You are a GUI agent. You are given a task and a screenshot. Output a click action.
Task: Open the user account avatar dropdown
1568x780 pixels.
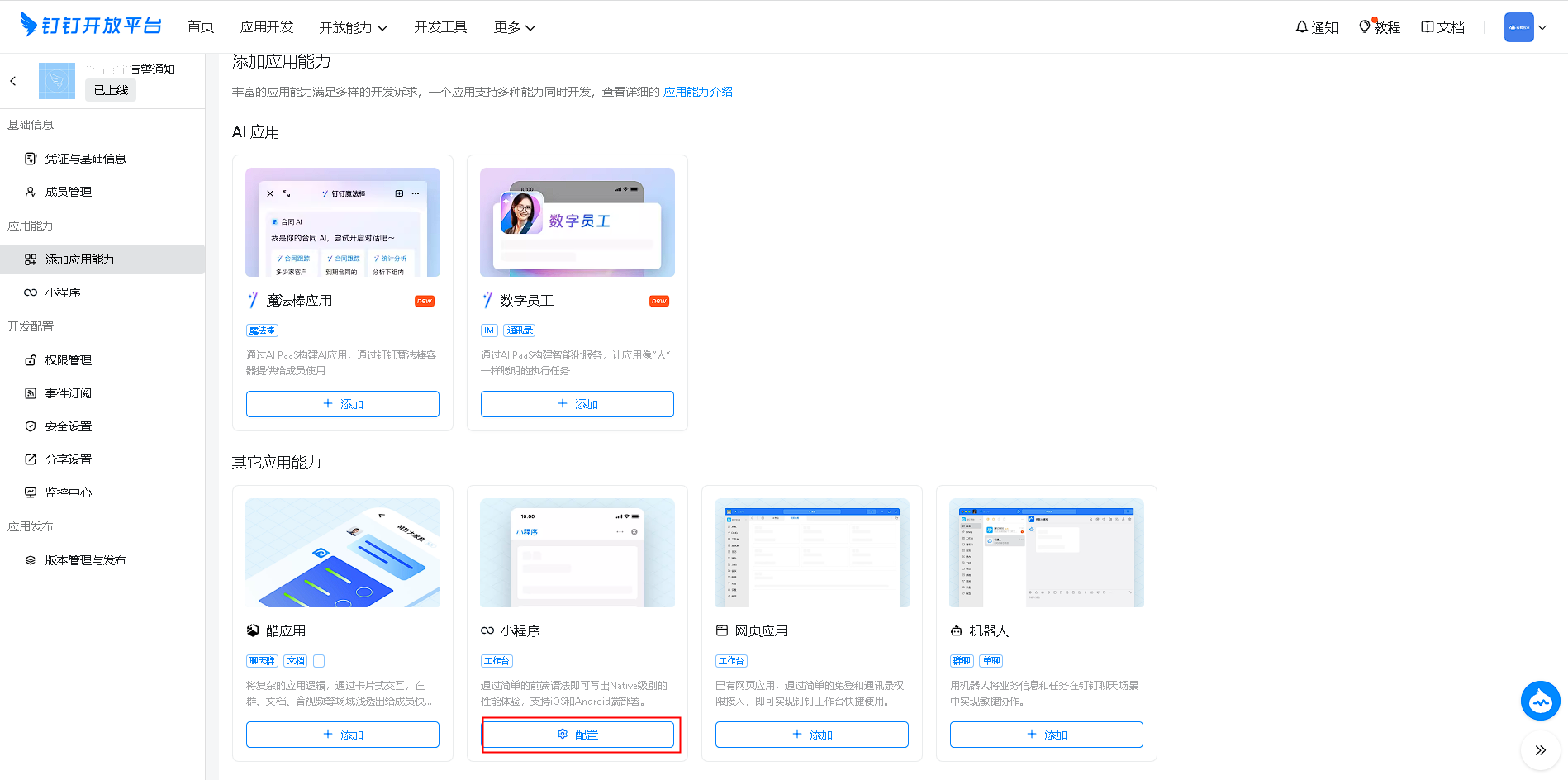coord(1525,27)
